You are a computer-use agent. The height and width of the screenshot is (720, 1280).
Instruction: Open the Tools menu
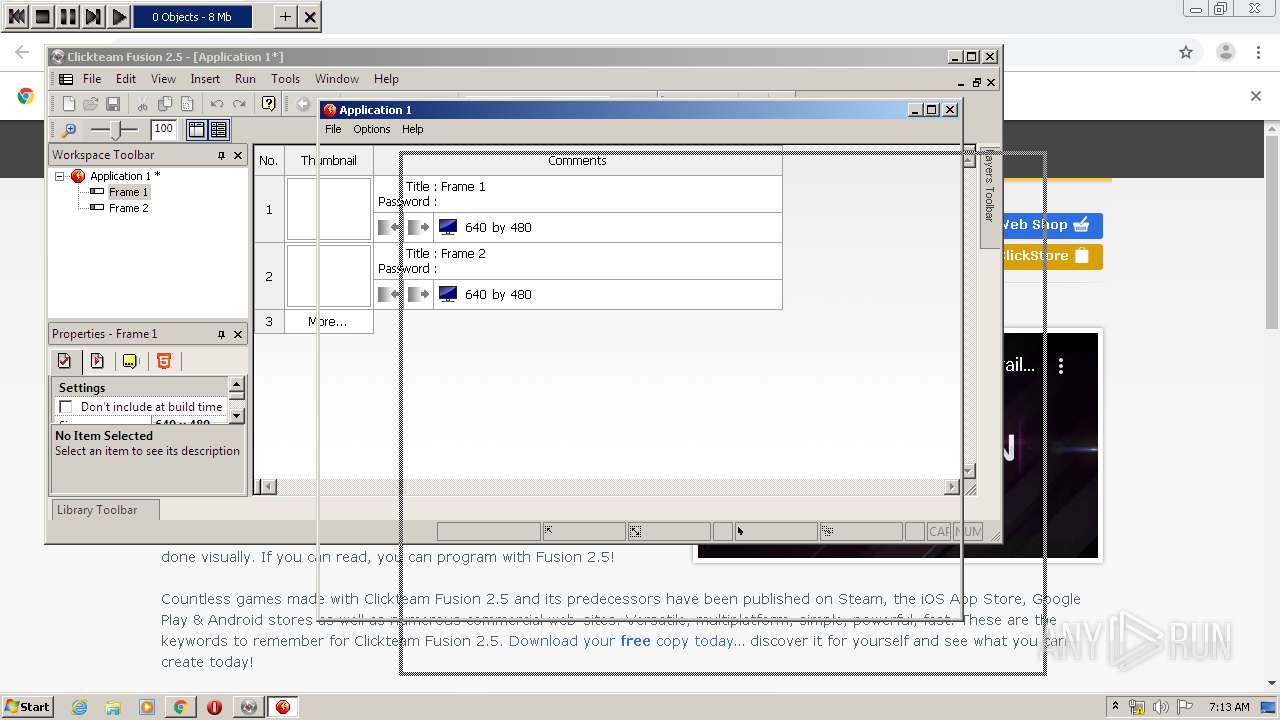(x=285, y=79)
